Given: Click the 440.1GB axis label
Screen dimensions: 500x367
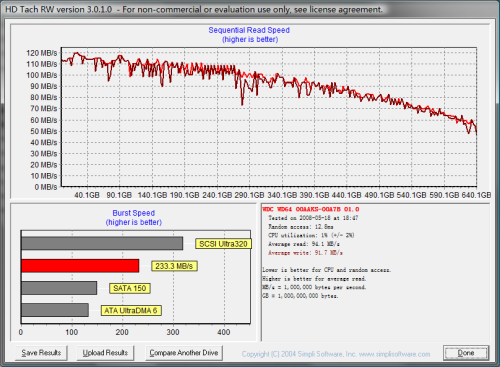Looking at the screenshot, I should pyautogui.click(x=346, y=195).
